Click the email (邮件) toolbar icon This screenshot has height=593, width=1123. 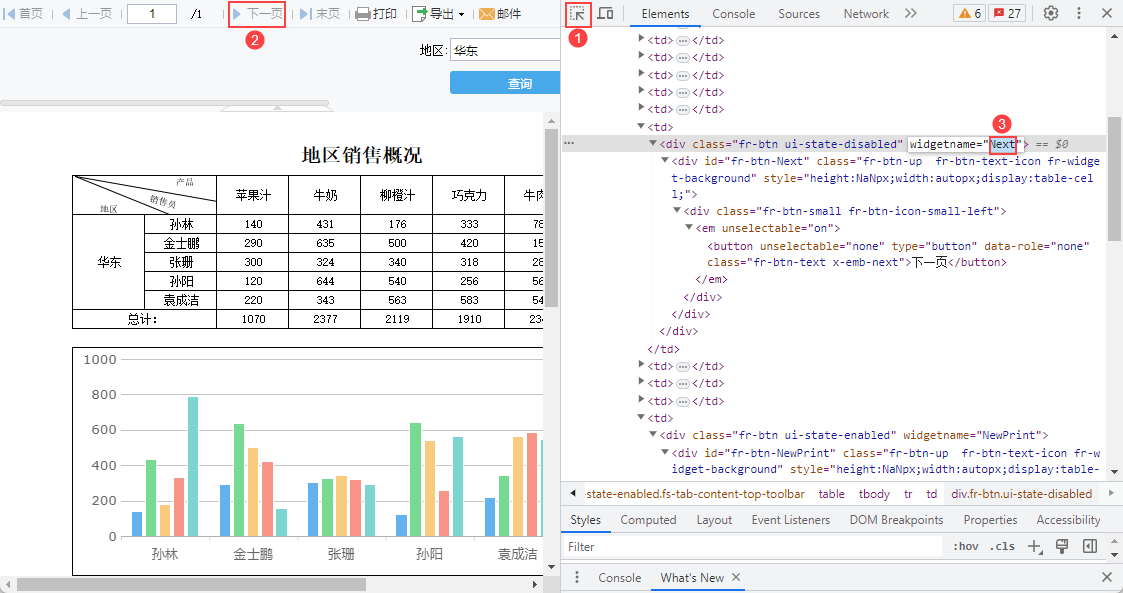pyautogui.click(x=500, y=14)
